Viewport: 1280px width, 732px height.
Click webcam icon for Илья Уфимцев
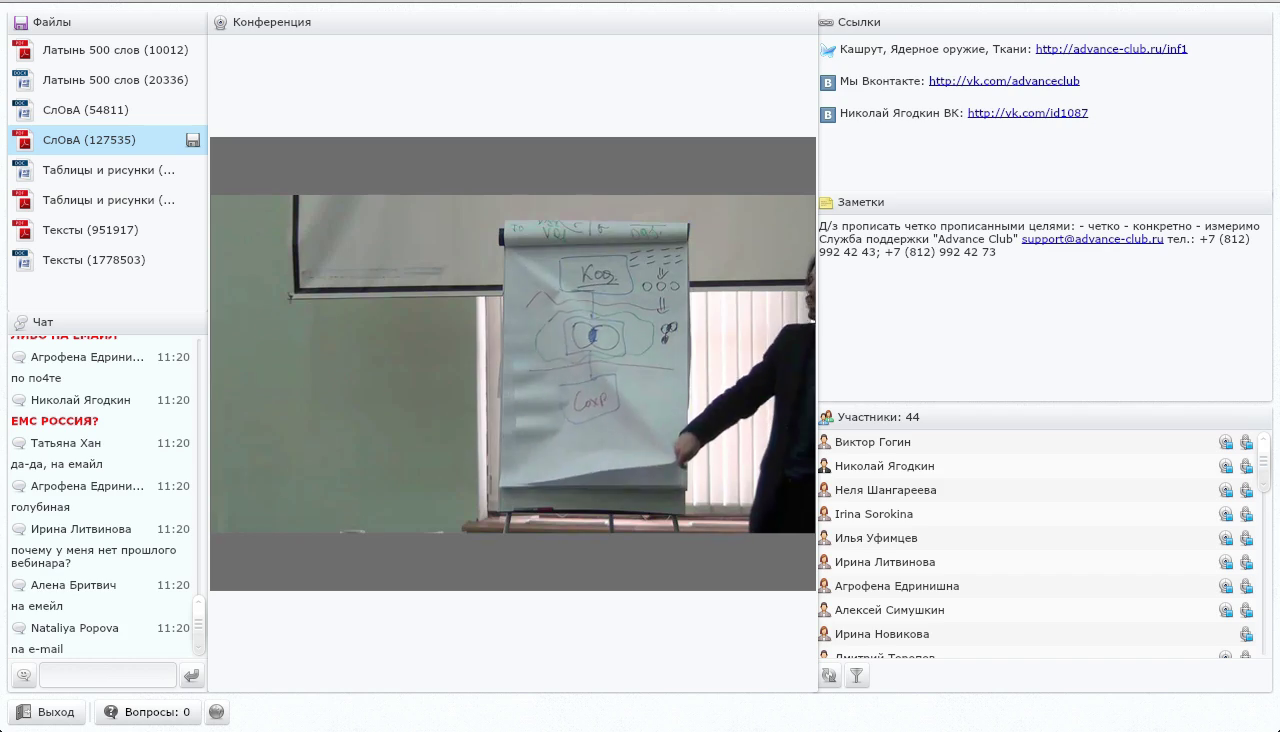point(1225,538)
